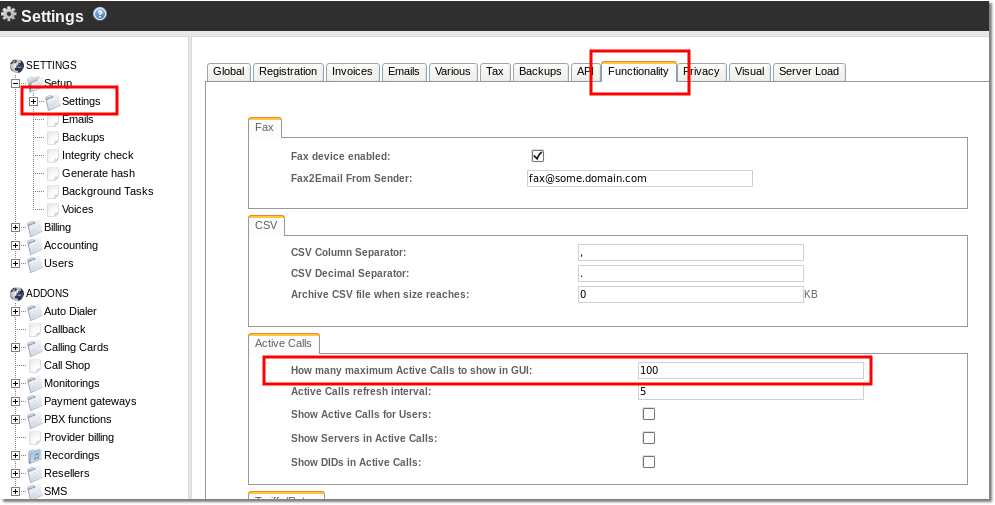Open the Generate hash link in sidebar
Screen dimensions: 995x505
[98, 173]
